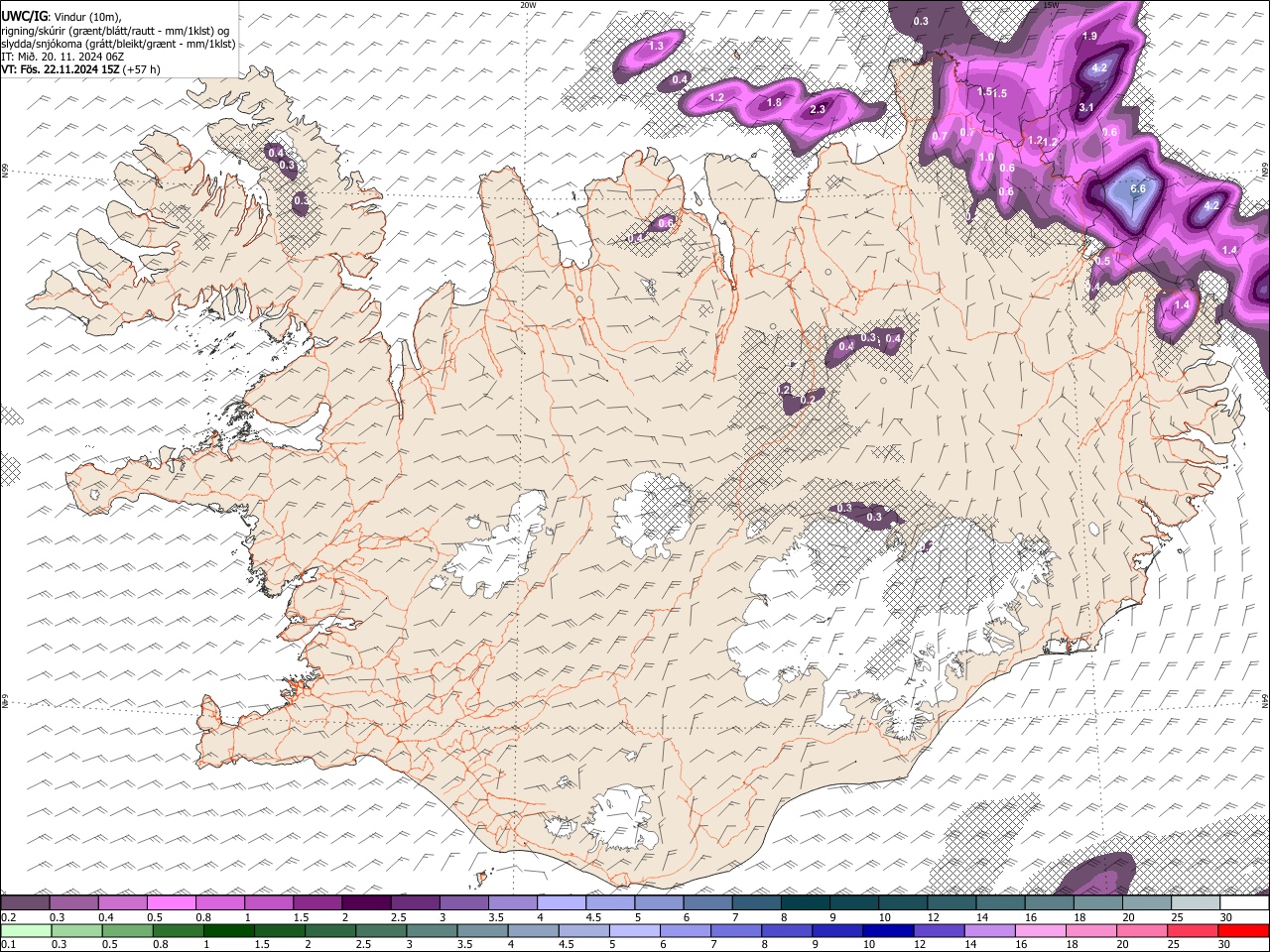This screenshot has width=1270, height=952.
Task: Pick the darkest green lower swatch between 1 and 1.5
Action: pyautogui.click(x=228, y=930)
